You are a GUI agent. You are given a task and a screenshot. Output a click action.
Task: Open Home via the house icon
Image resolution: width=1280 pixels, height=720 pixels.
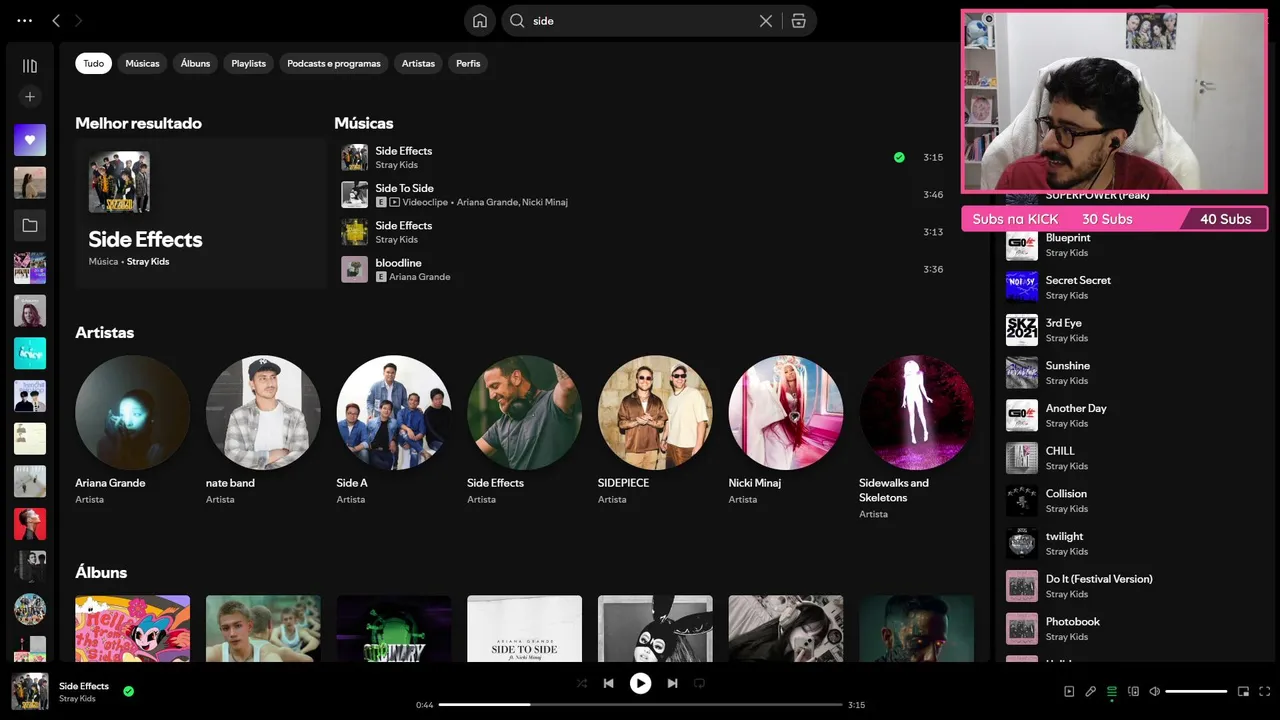(x=480, y=21)
